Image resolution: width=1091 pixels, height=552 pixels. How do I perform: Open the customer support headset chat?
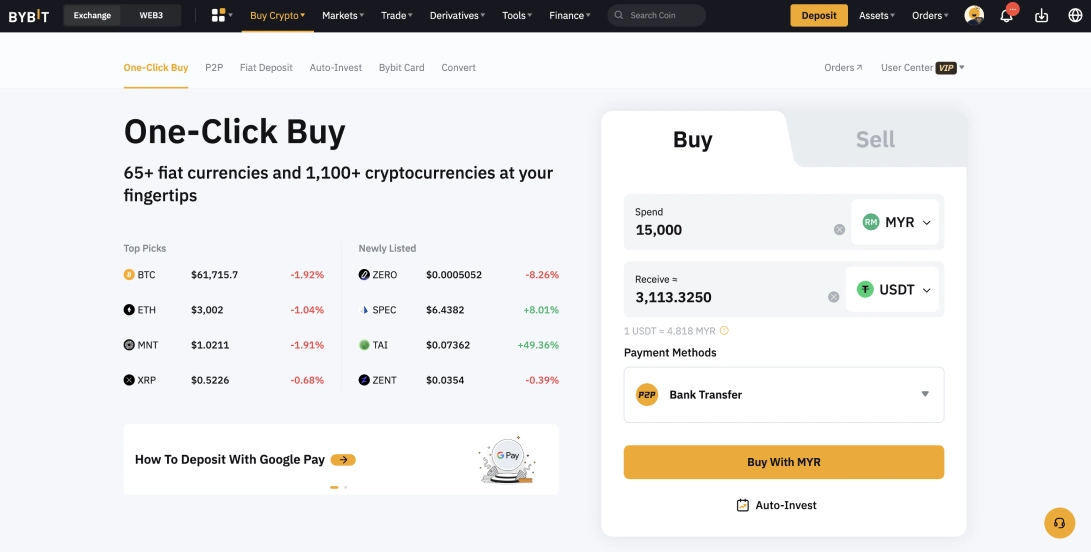tap(1059, 523)
